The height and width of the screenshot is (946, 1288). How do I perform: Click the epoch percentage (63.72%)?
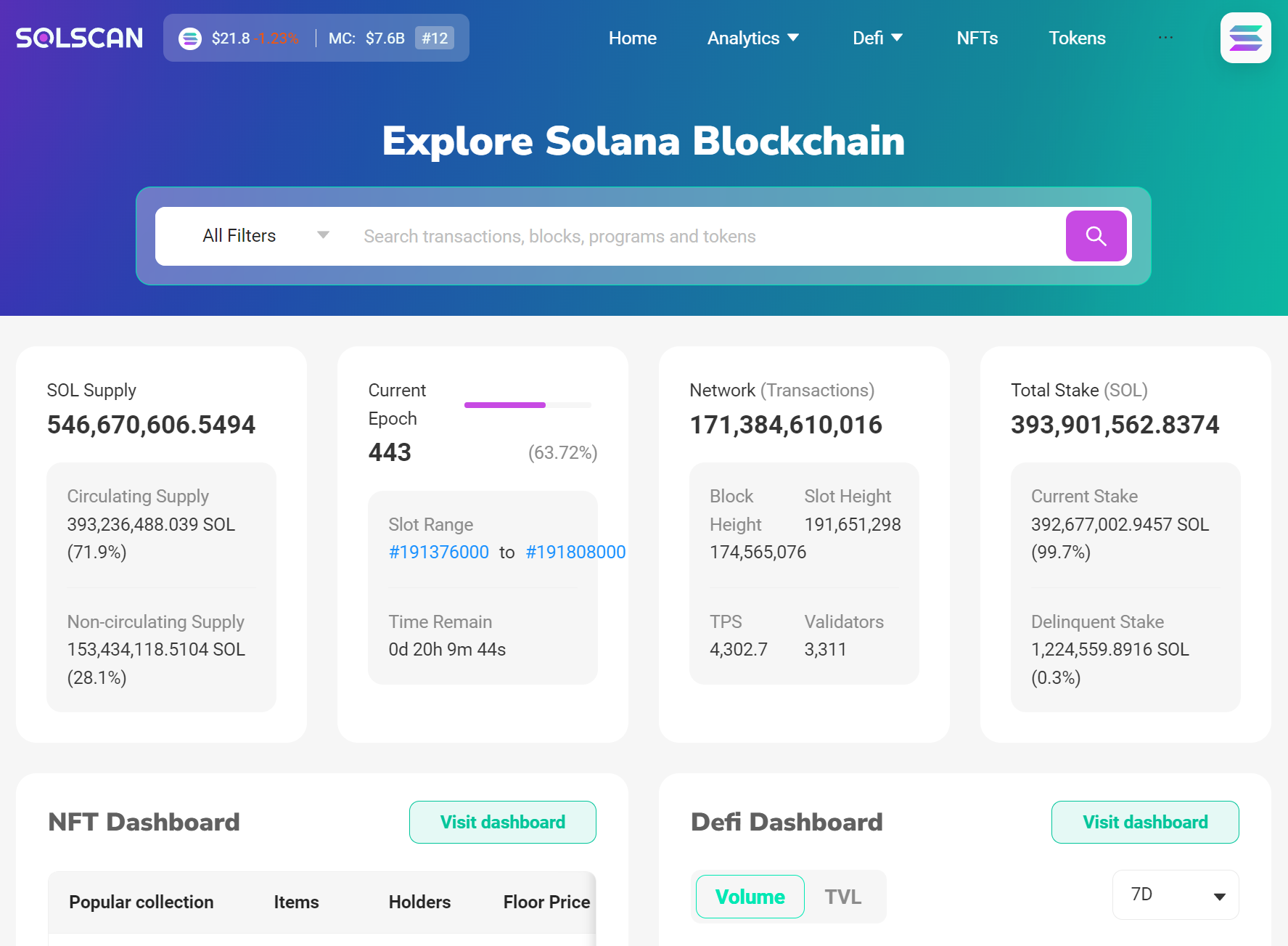562,452
